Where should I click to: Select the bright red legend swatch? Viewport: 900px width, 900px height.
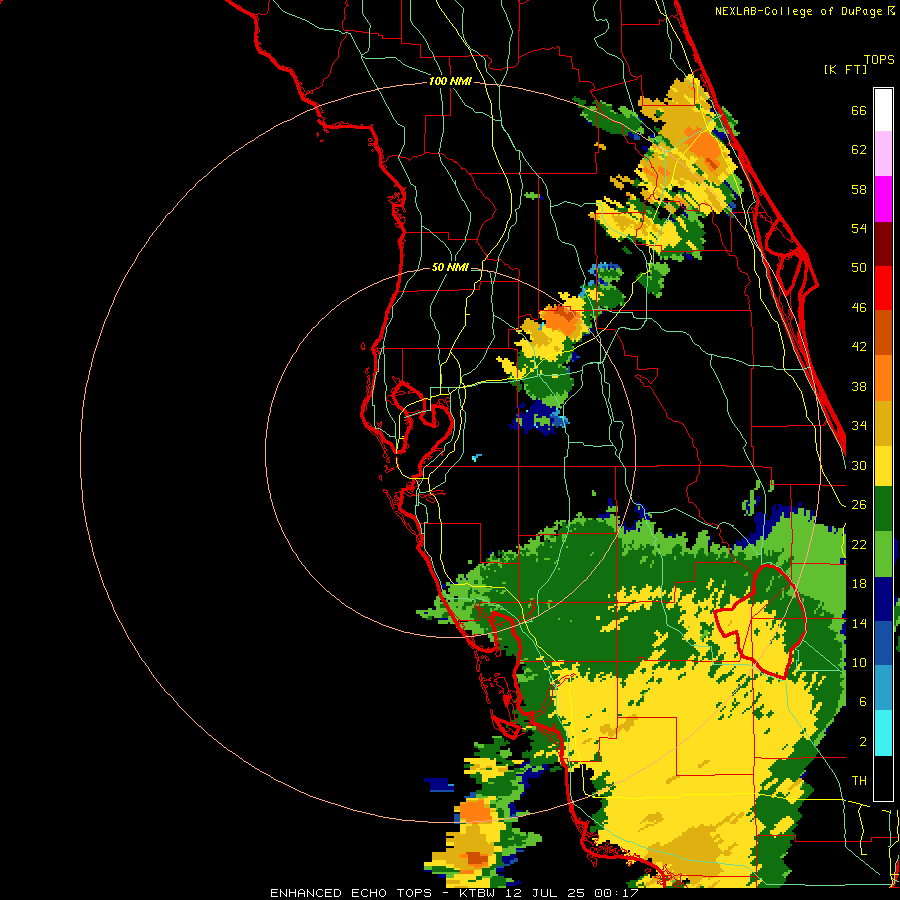tap(883, 289)
